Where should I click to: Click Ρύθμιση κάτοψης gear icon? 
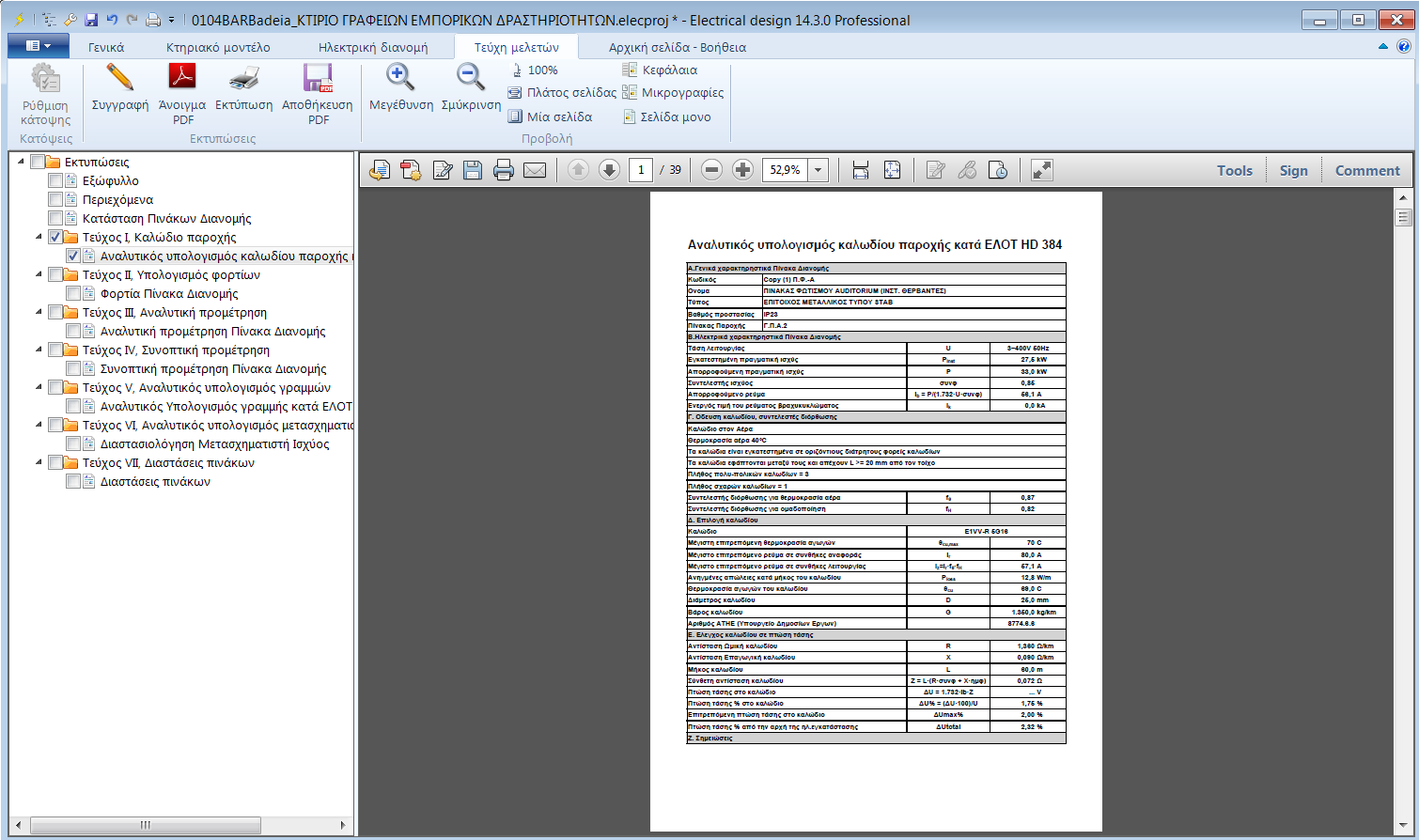(45, 79)
